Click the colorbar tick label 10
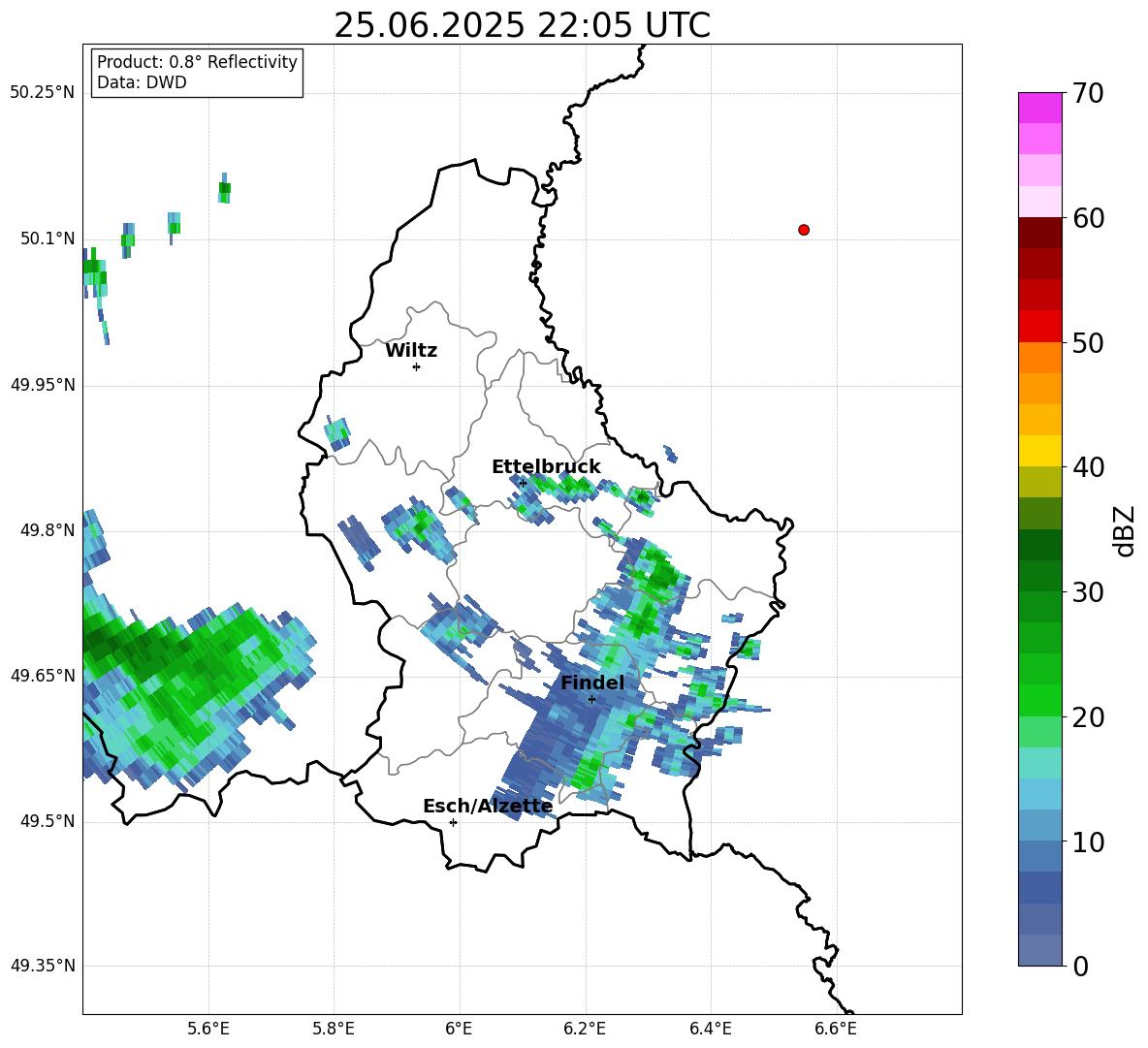Screen dimensions: 1148x1048 (1089, 842)
